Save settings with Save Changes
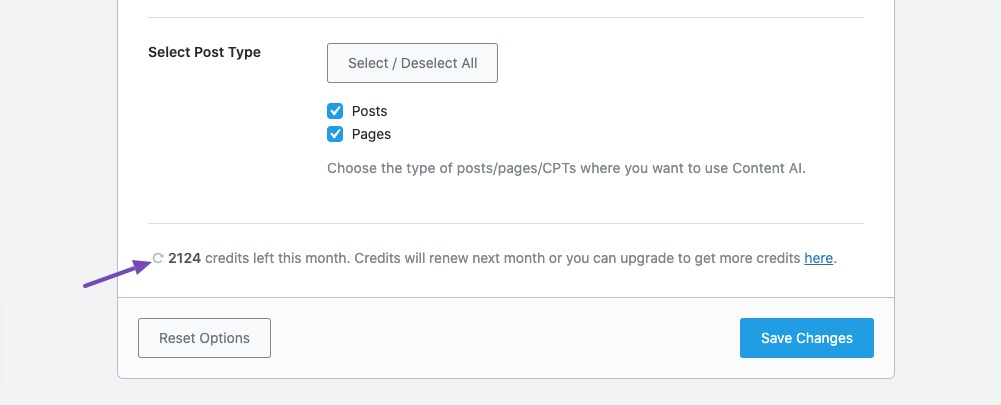This screenshot has height=405, width=1001. (x=807, y=338)
